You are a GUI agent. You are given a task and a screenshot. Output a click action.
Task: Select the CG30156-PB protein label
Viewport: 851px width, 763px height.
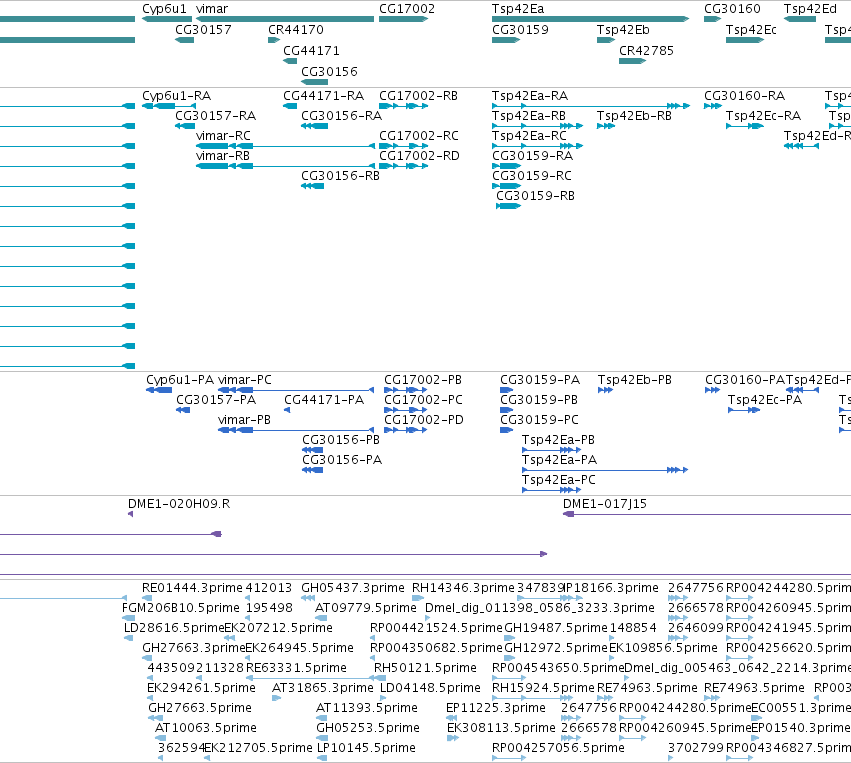coord(341,440)
